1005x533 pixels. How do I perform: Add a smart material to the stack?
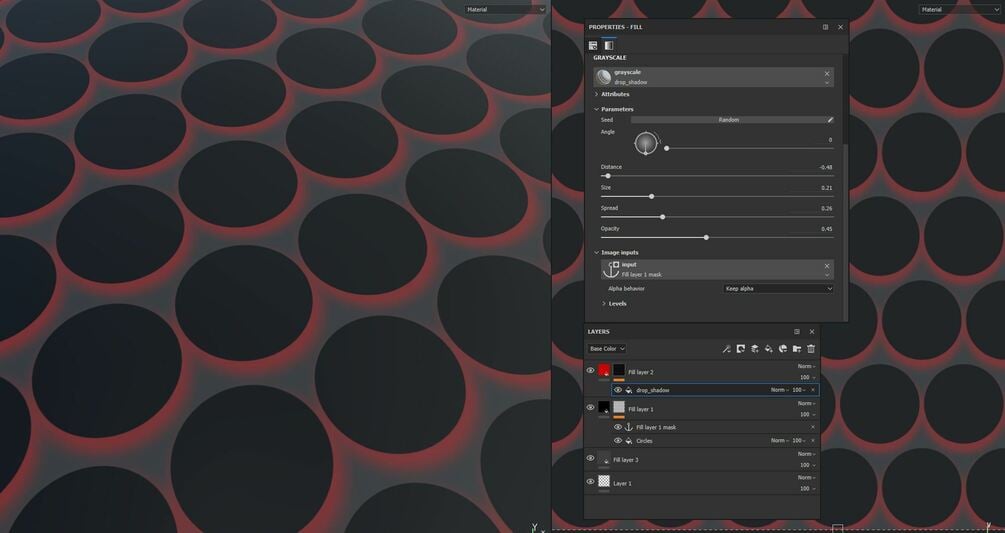pyautogui.click(x=783, y=348)
